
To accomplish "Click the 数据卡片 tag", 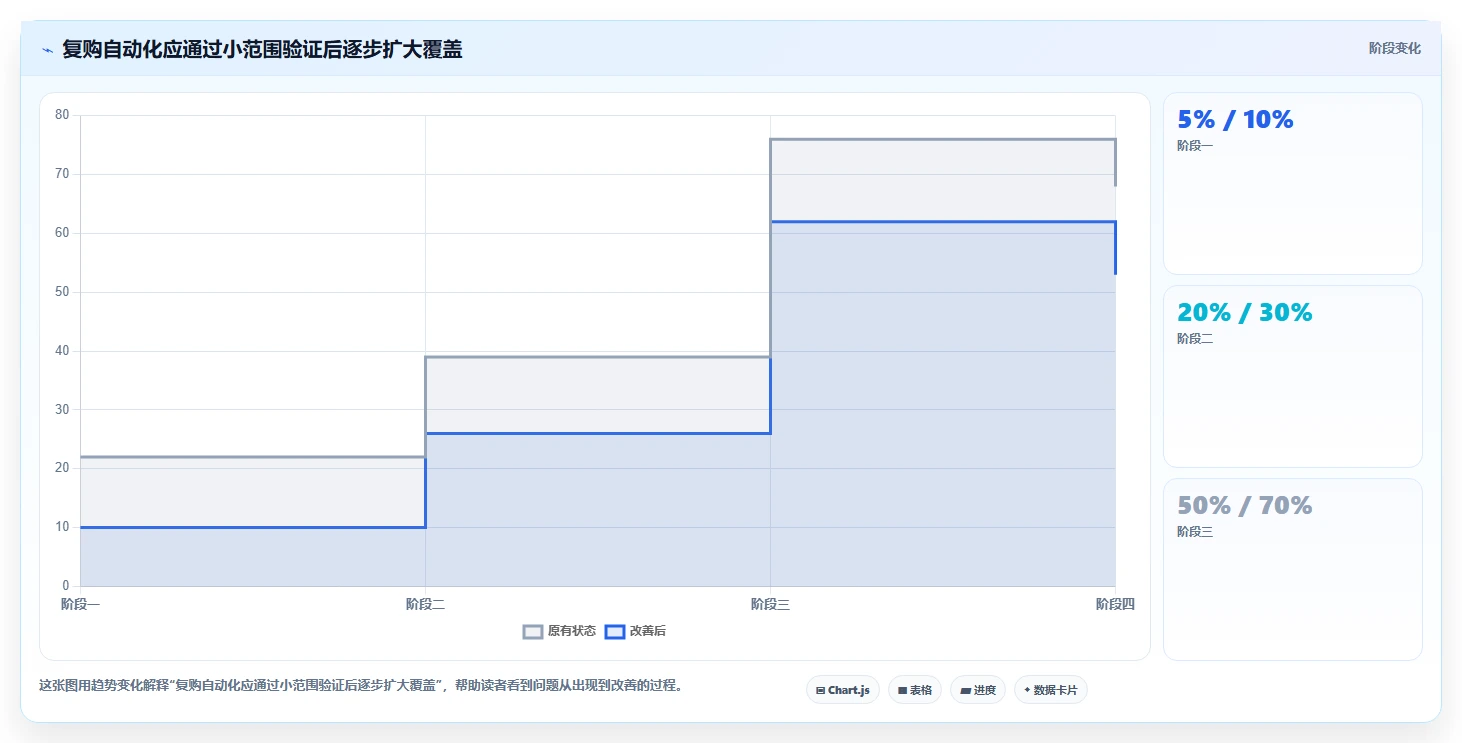I will pyautogui.click(x=1050, y=690).
